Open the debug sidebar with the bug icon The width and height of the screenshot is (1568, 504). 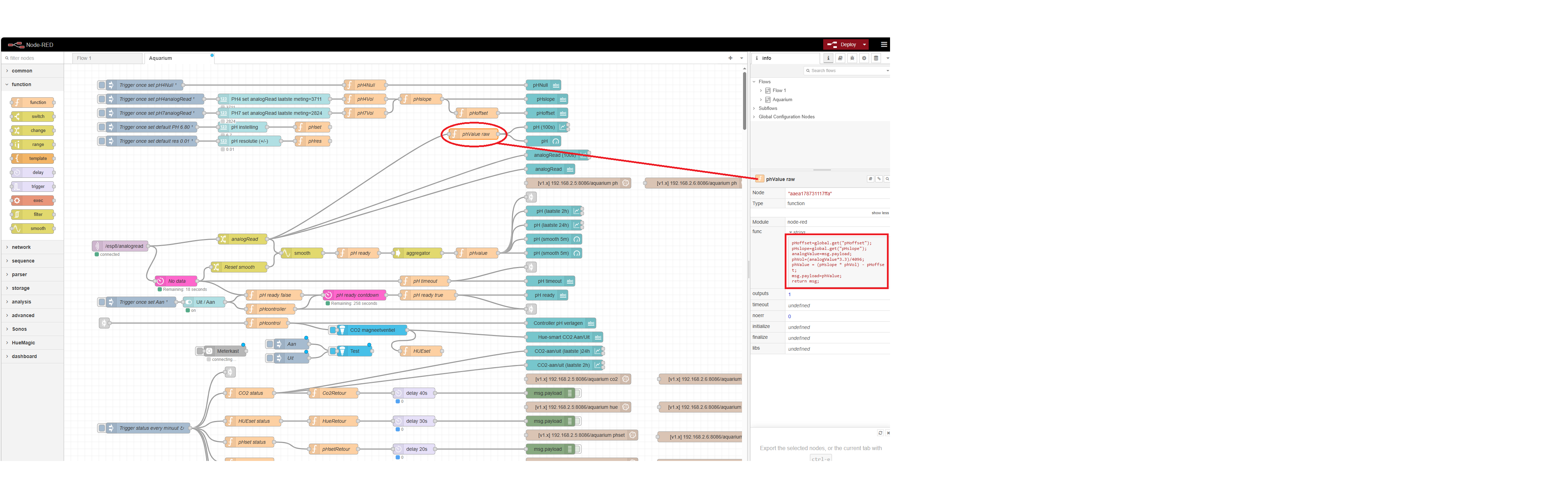click(852, 58)
